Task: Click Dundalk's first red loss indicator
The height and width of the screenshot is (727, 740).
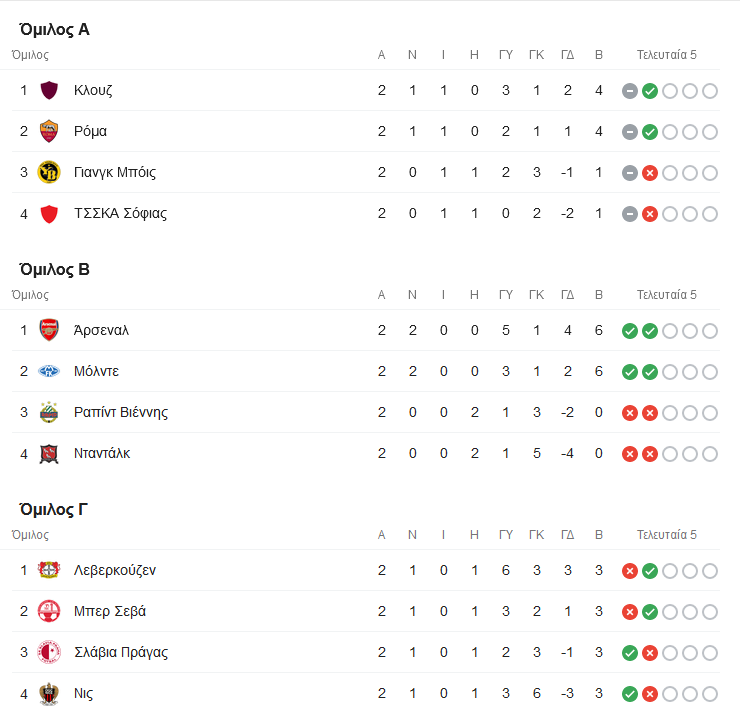Action: pos(629,454)
